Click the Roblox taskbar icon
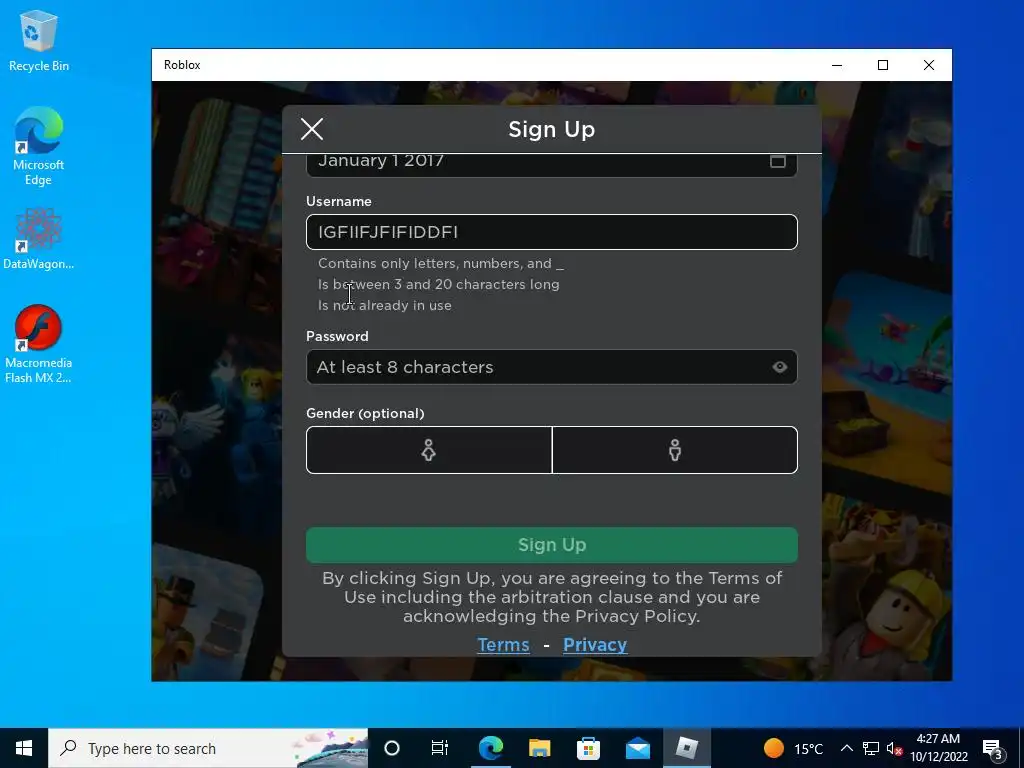The height and width of the screenshot is (768, 1024). coord(687,748)
